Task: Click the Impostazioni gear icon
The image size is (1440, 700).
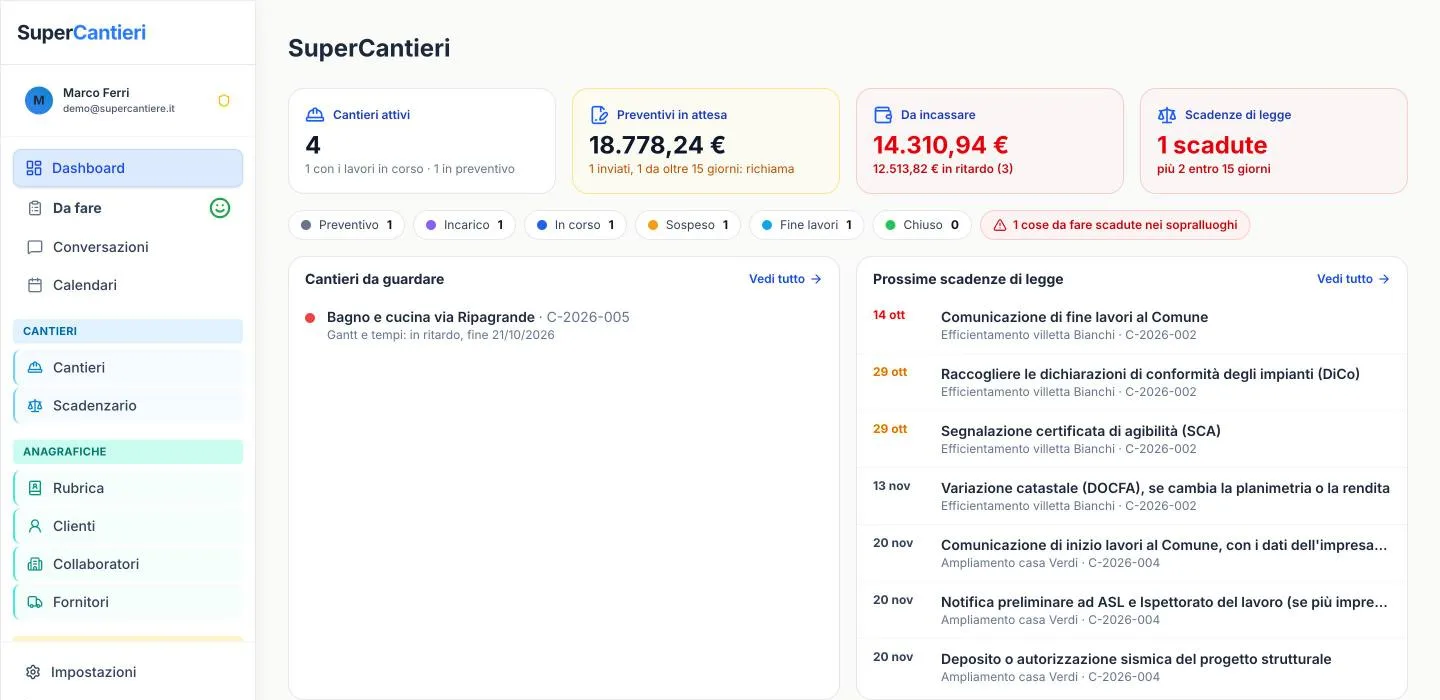Action: [x=33, y=672]
